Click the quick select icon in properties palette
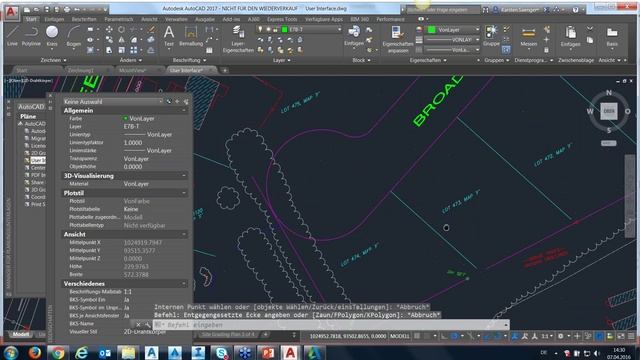 tap(186, 101)
